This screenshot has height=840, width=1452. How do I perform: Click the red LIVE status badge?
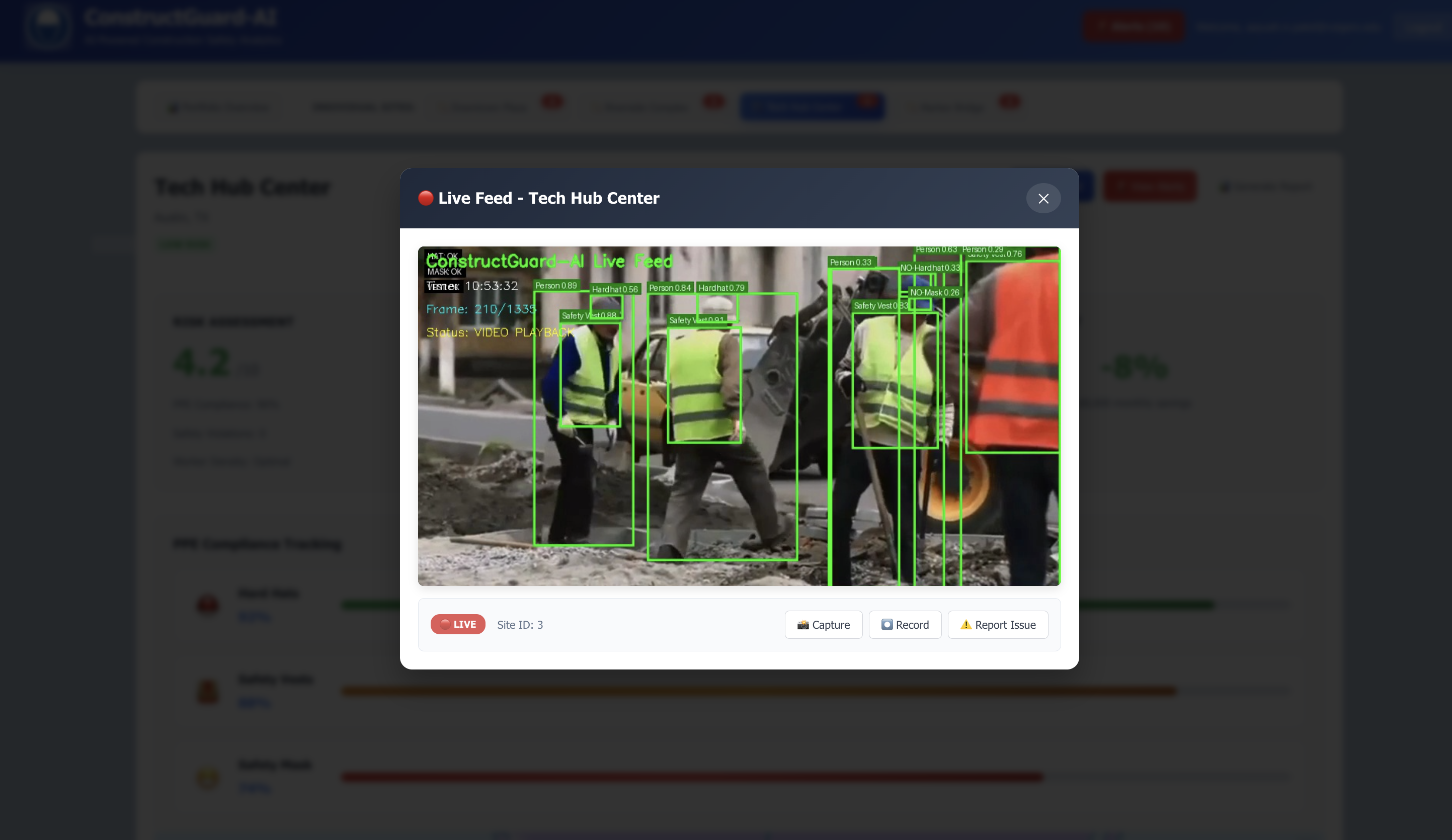coord(457,624)
